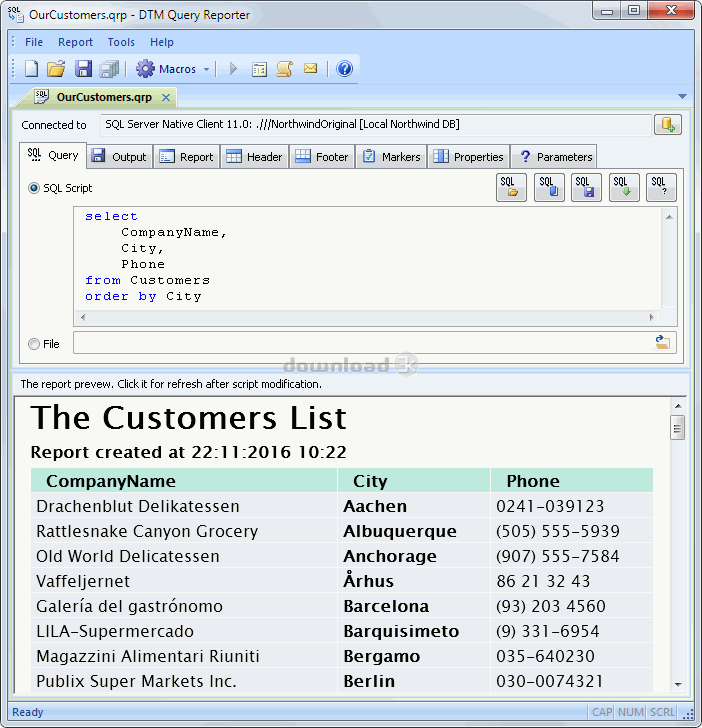This screenshot has height=728, width=702.
Task: Open Help via the blue question icon
Action: tap(345, 69)
